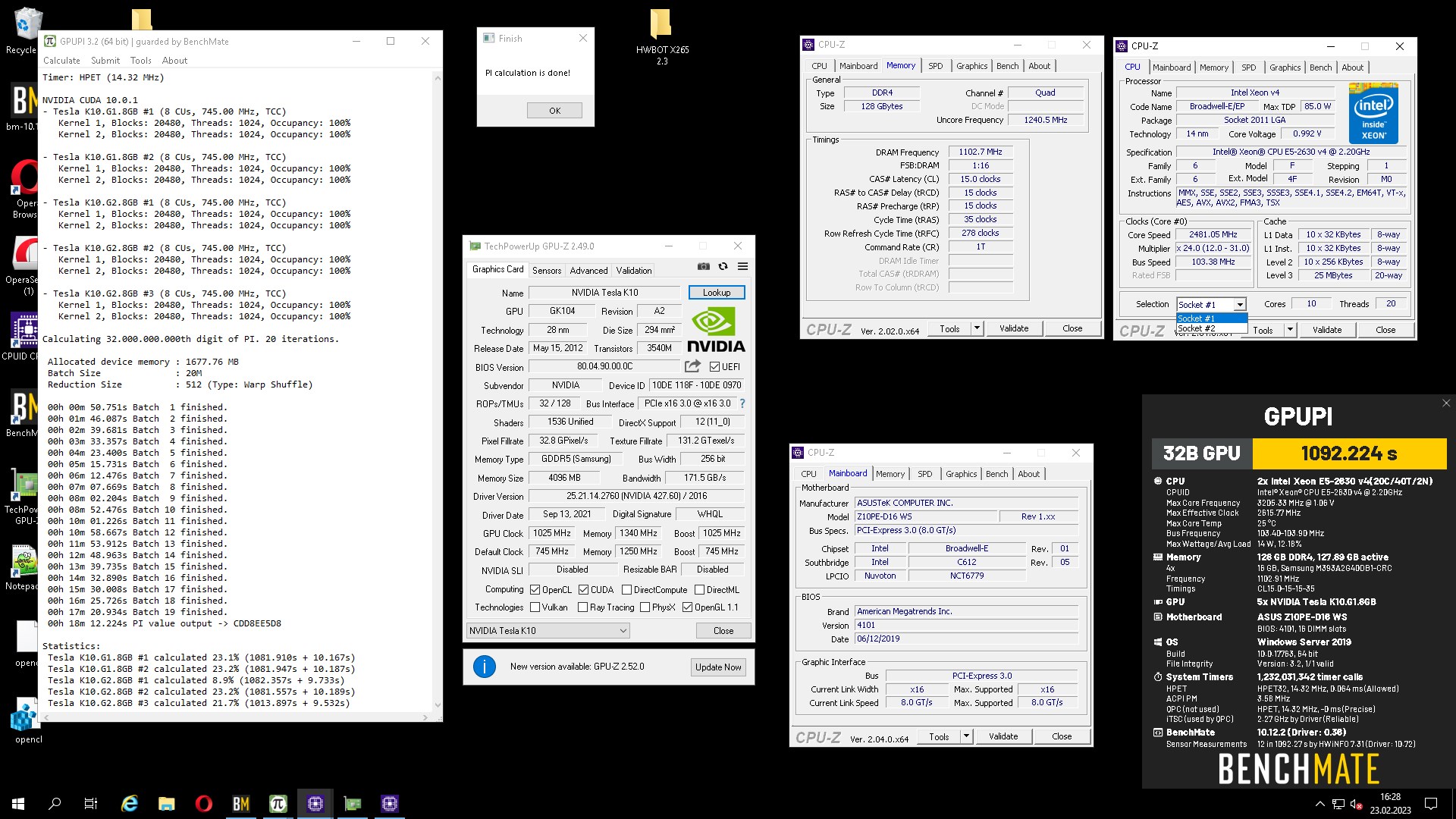Launch Internet Explorer from taskbar
The image size is (1456, 819).
click(x=130, y=804)
